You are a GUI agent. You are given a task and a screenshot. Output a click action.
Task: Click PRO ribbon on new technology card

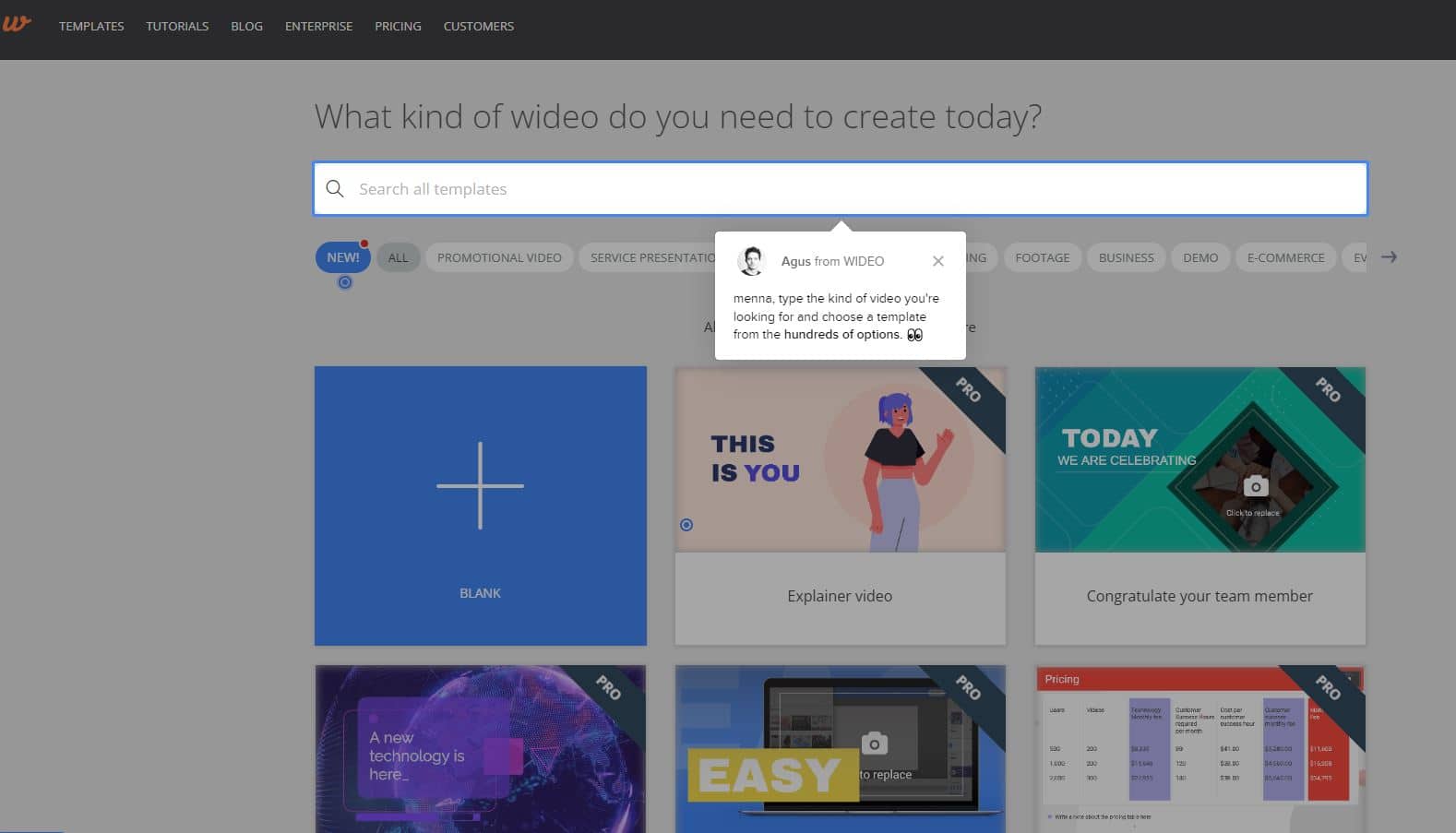point(607,688)
